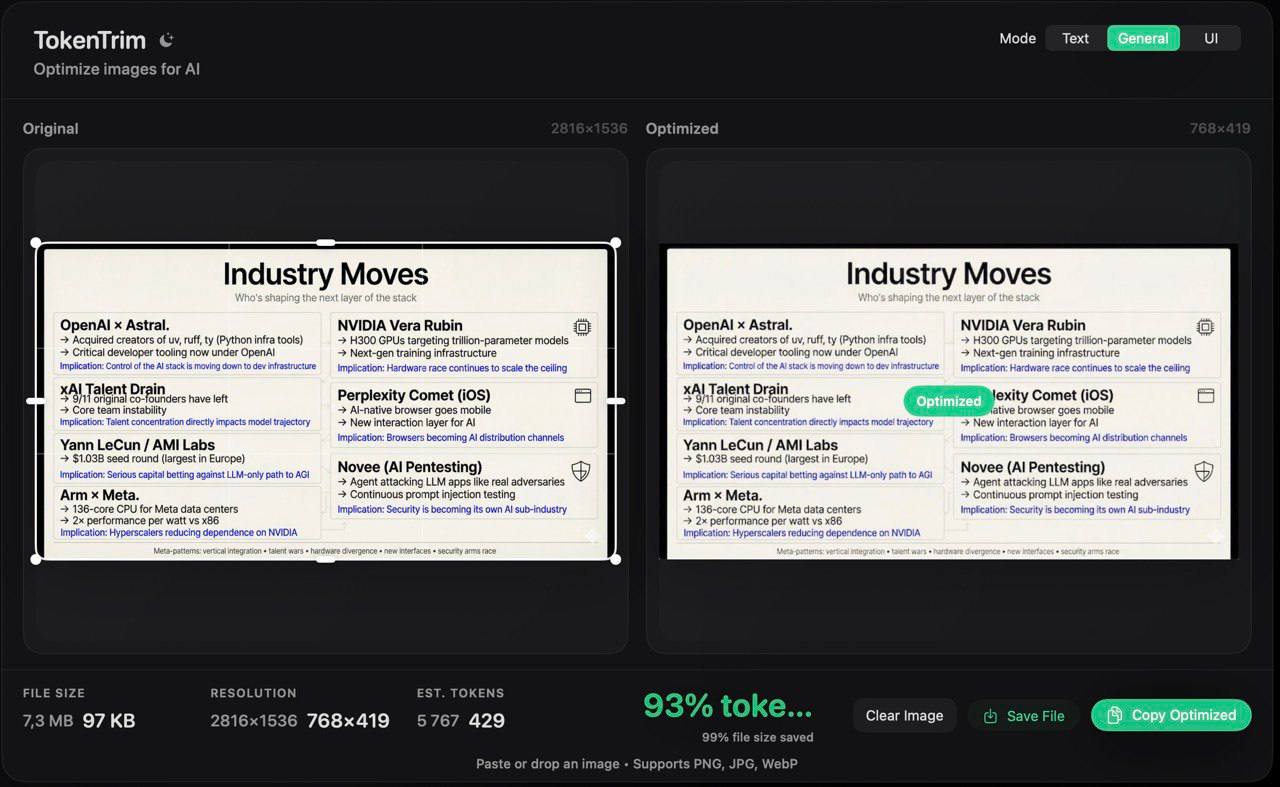Click the shield icon in the Original image
1280x787 pixels.
pos(581,471)
